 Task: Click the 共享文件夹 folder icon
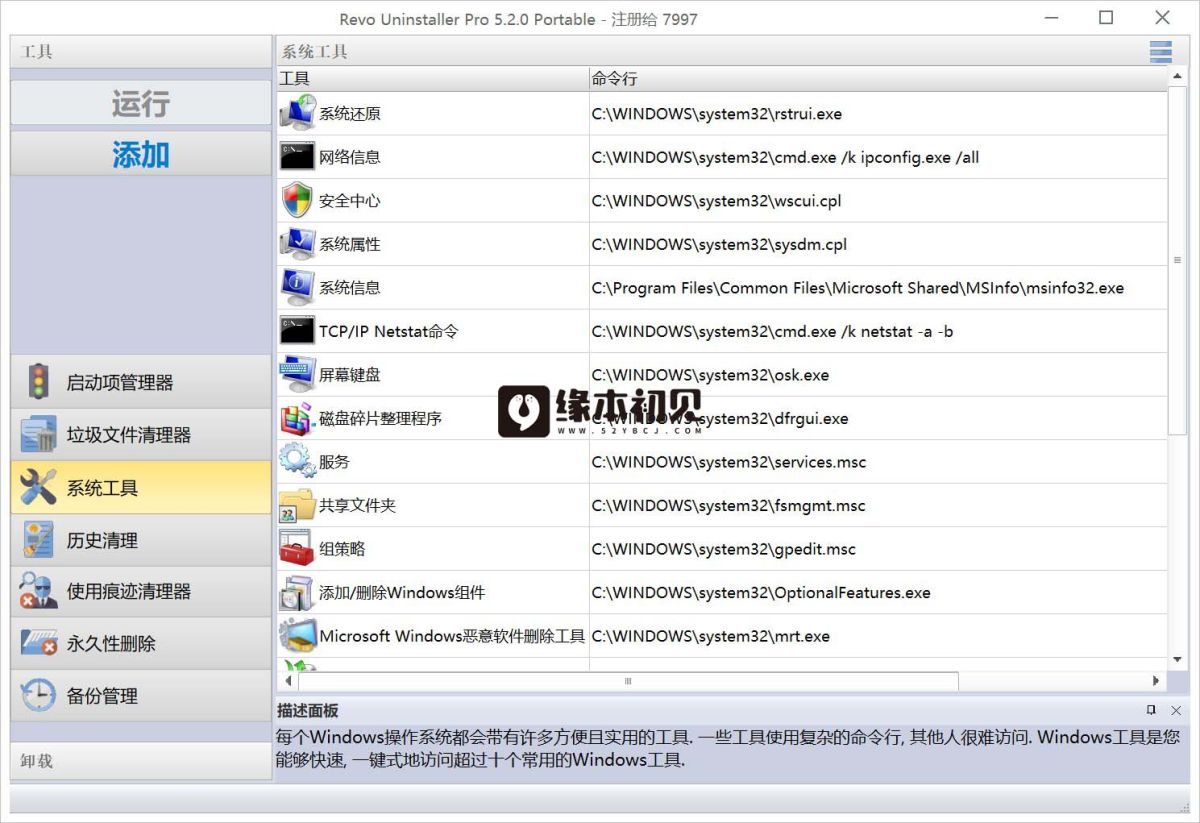click(297, 505)
